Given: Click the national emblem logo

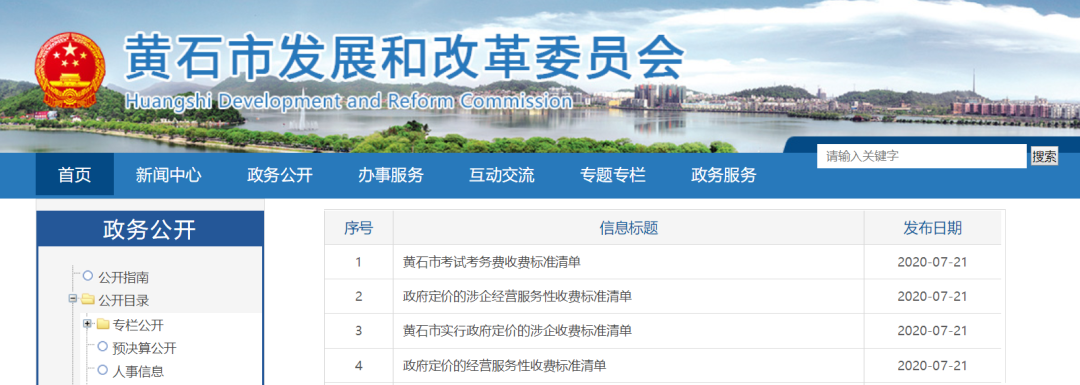Looking at the screenshot, I should point(70,70).
